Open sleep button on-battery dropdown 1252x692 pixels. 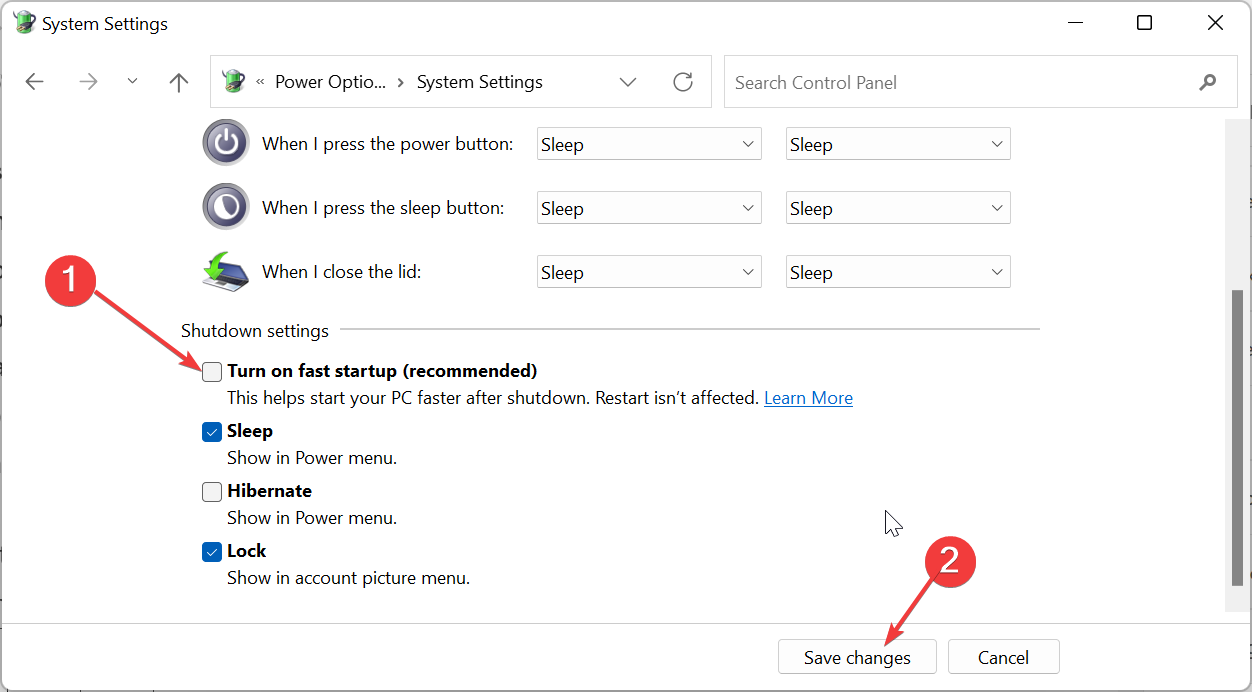coord(649,208)
